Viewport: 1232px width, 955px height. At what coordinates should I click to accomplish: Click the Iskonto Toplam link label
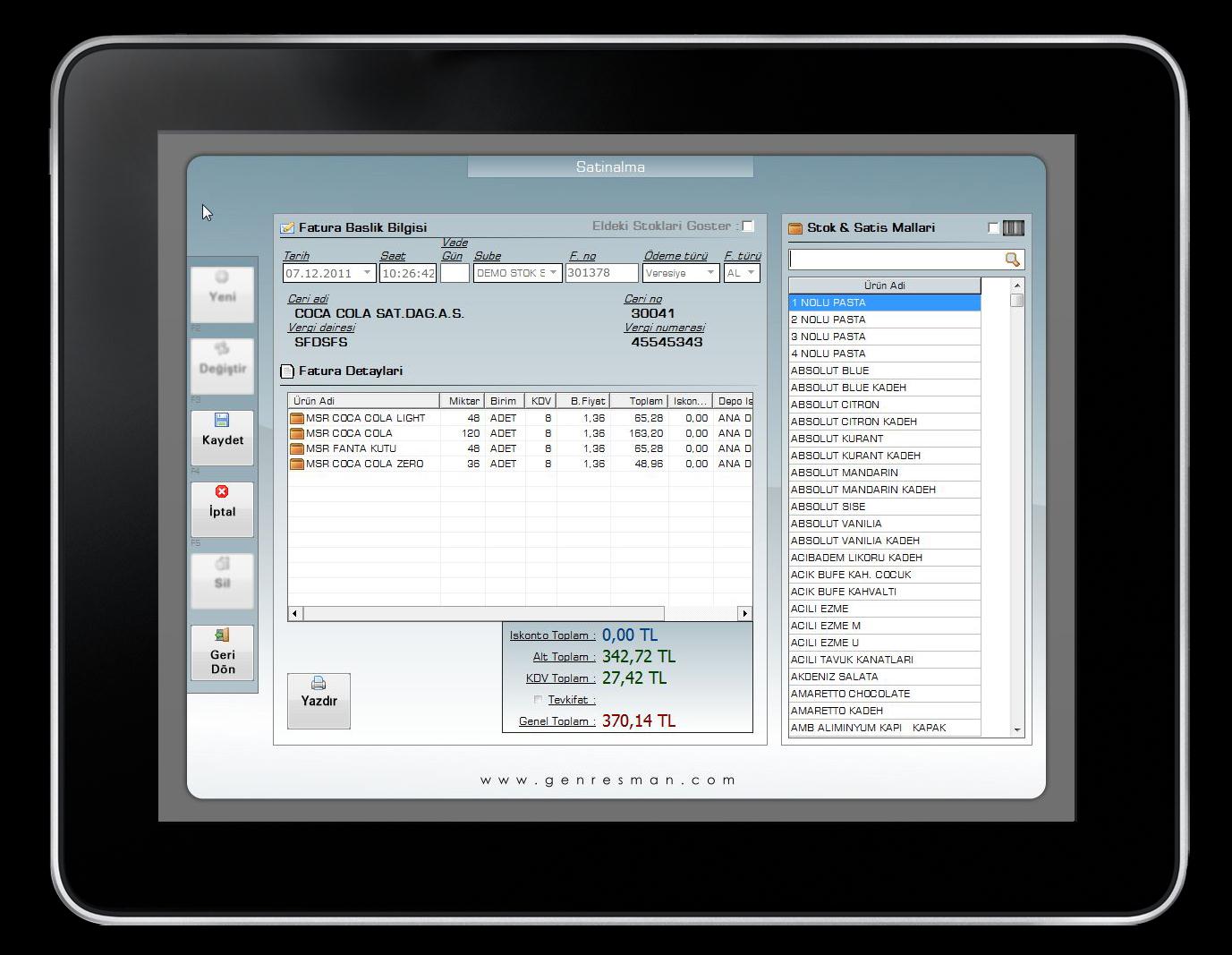pyautogui.click(x=552, y=635)
